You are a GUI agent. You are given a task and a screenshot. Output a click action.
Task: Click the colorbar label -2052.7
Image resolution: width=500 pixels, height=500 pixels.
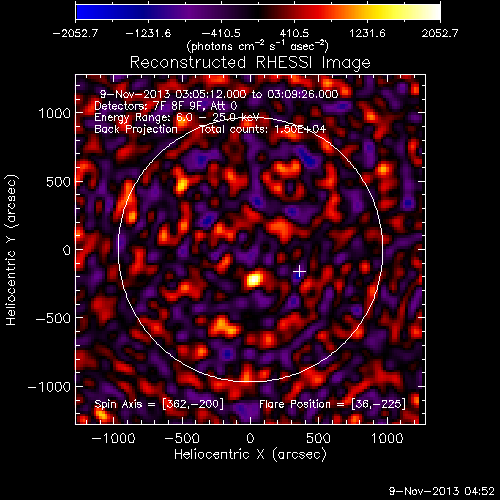[x=75, y=33]
